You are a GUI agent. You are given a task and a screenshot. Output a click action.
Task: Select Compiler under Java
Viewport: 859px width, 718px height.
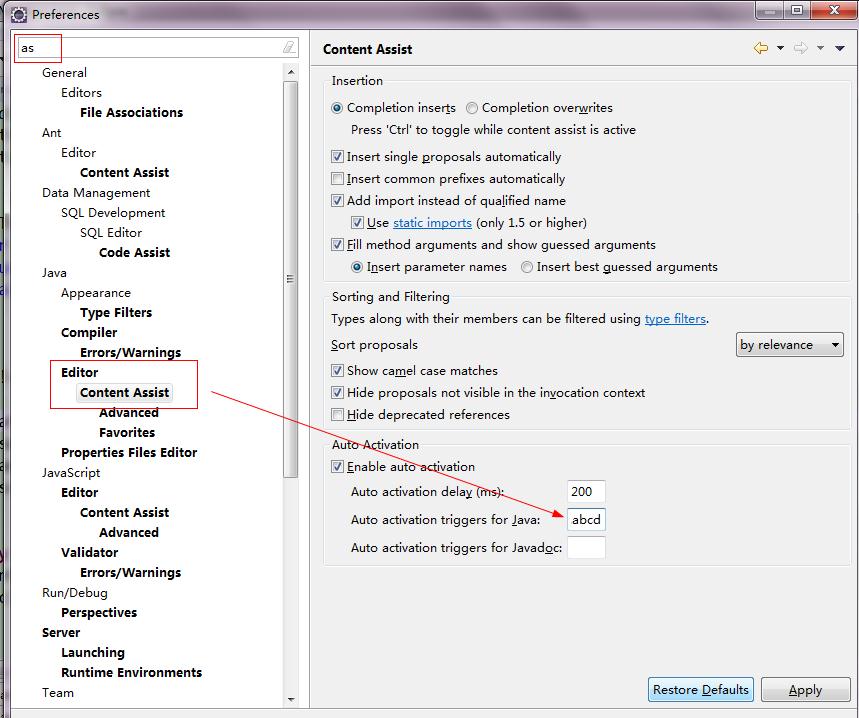(x=89, y=333)
